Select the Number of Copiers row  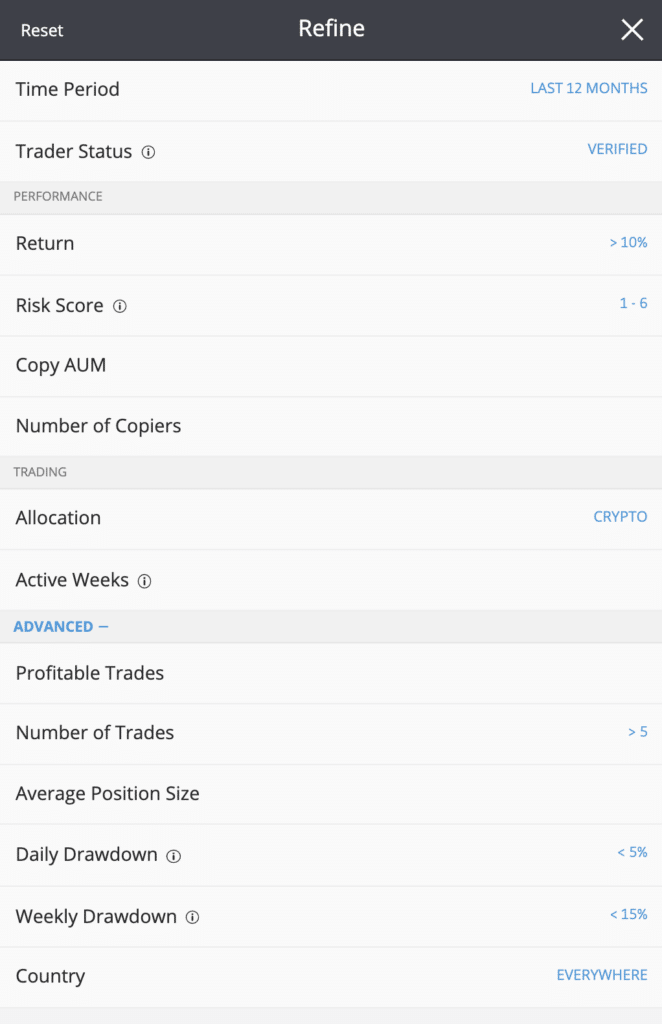(x=331, y=426)
